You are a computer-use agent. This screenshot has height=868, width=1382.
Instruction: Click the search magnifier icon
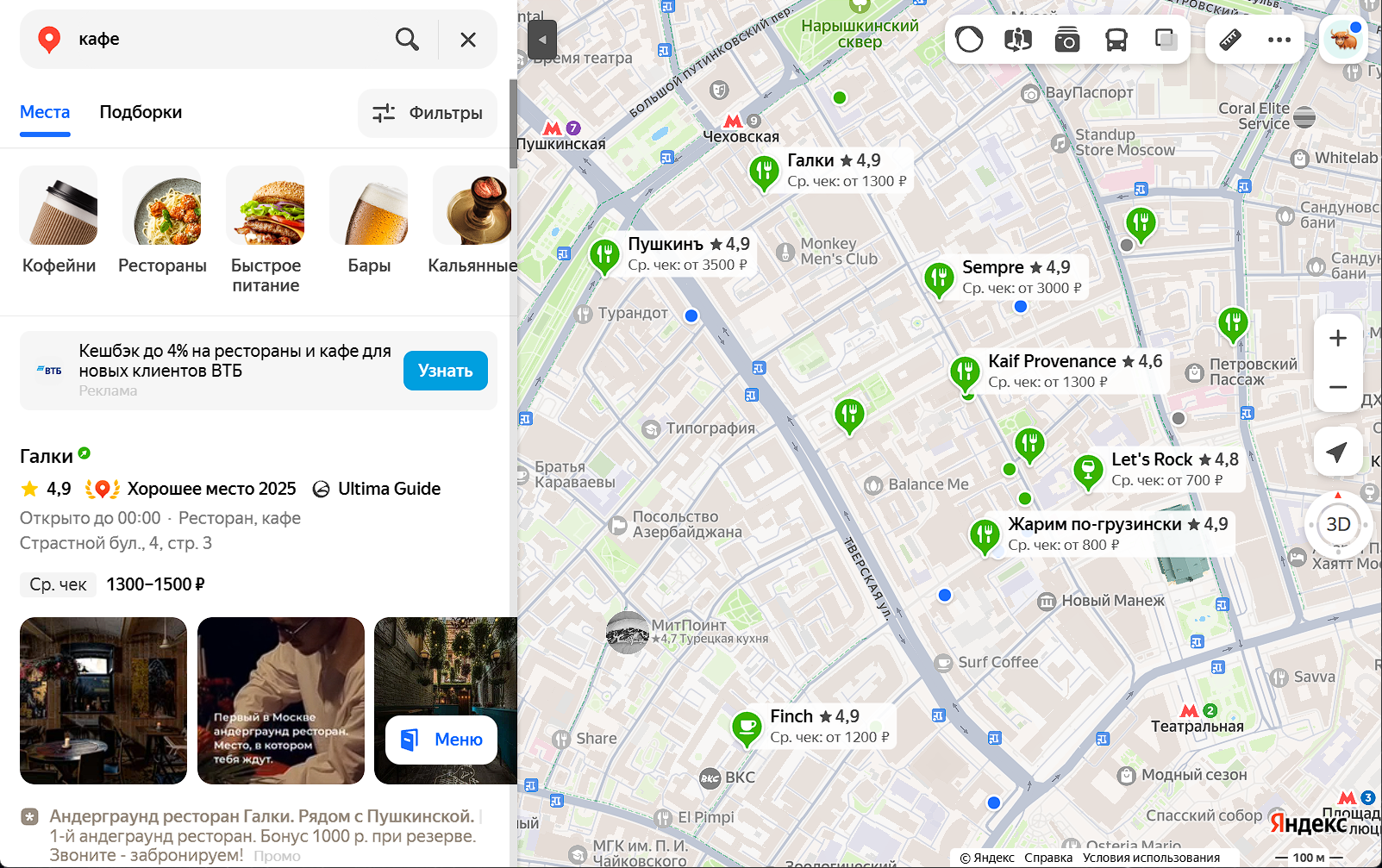407,40
